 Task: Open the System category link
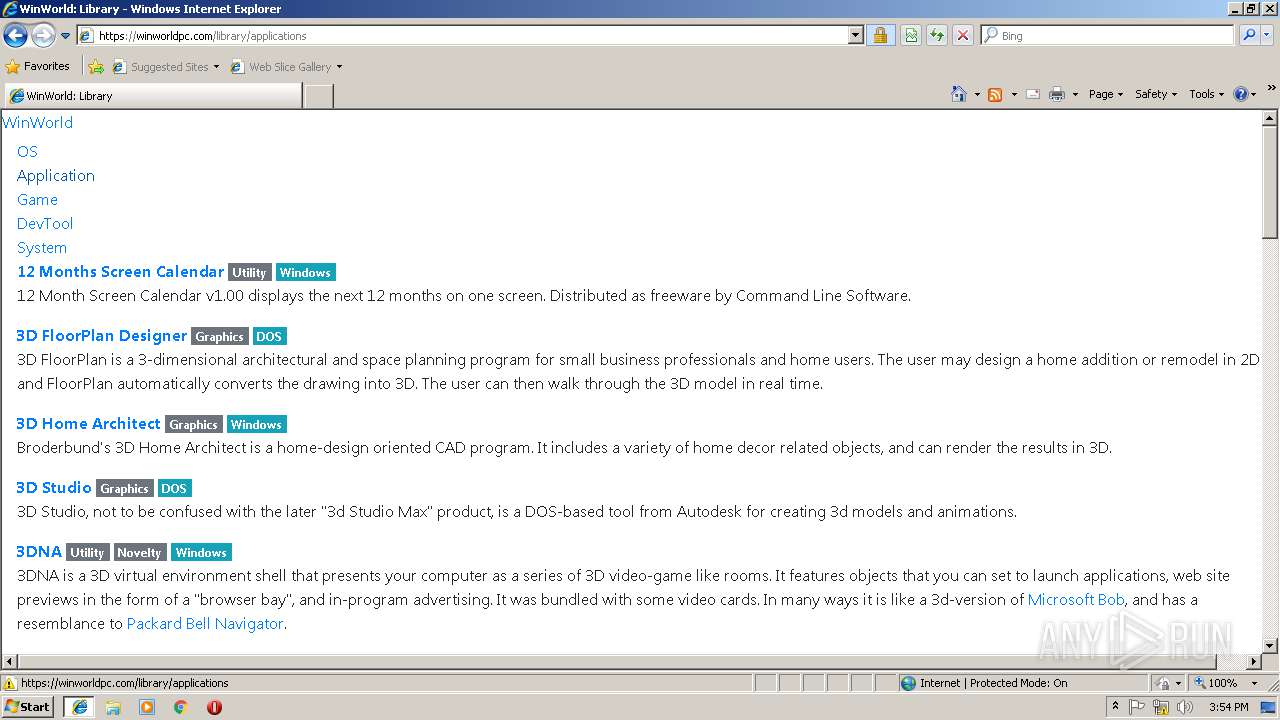(42, 248)
